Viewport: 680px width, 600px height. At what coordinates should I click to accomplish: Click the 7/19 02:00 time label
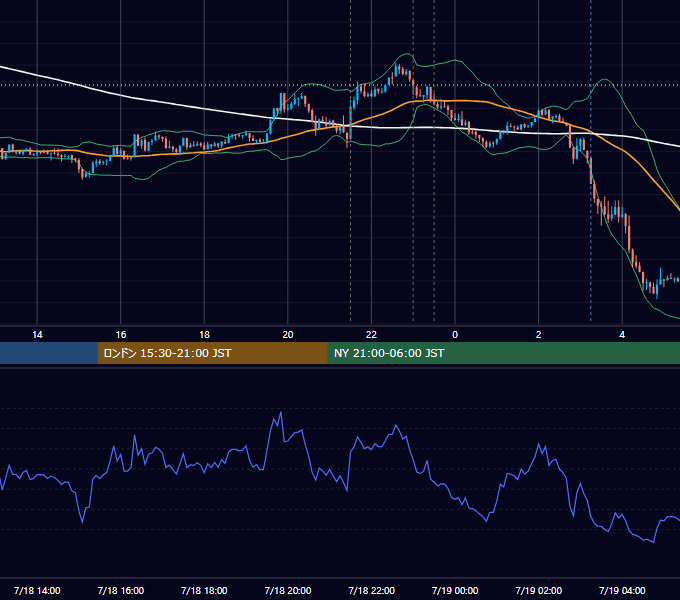click(x=539, y=590)
